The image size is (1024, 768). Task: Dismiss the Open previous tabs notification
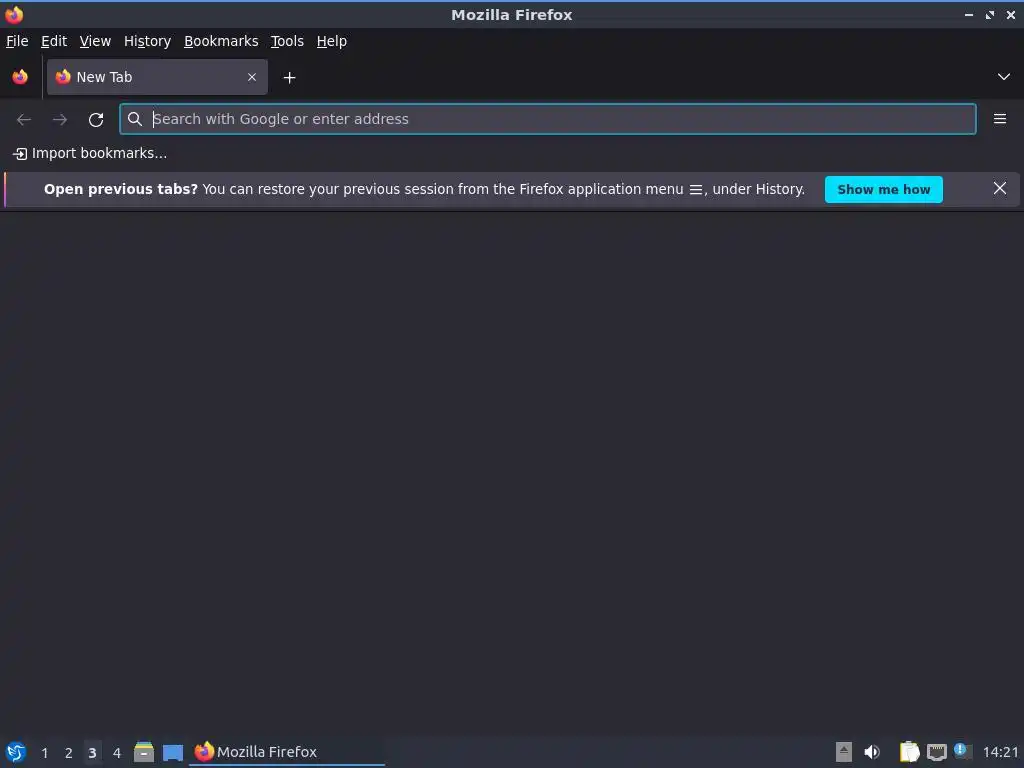[1000, 189]
